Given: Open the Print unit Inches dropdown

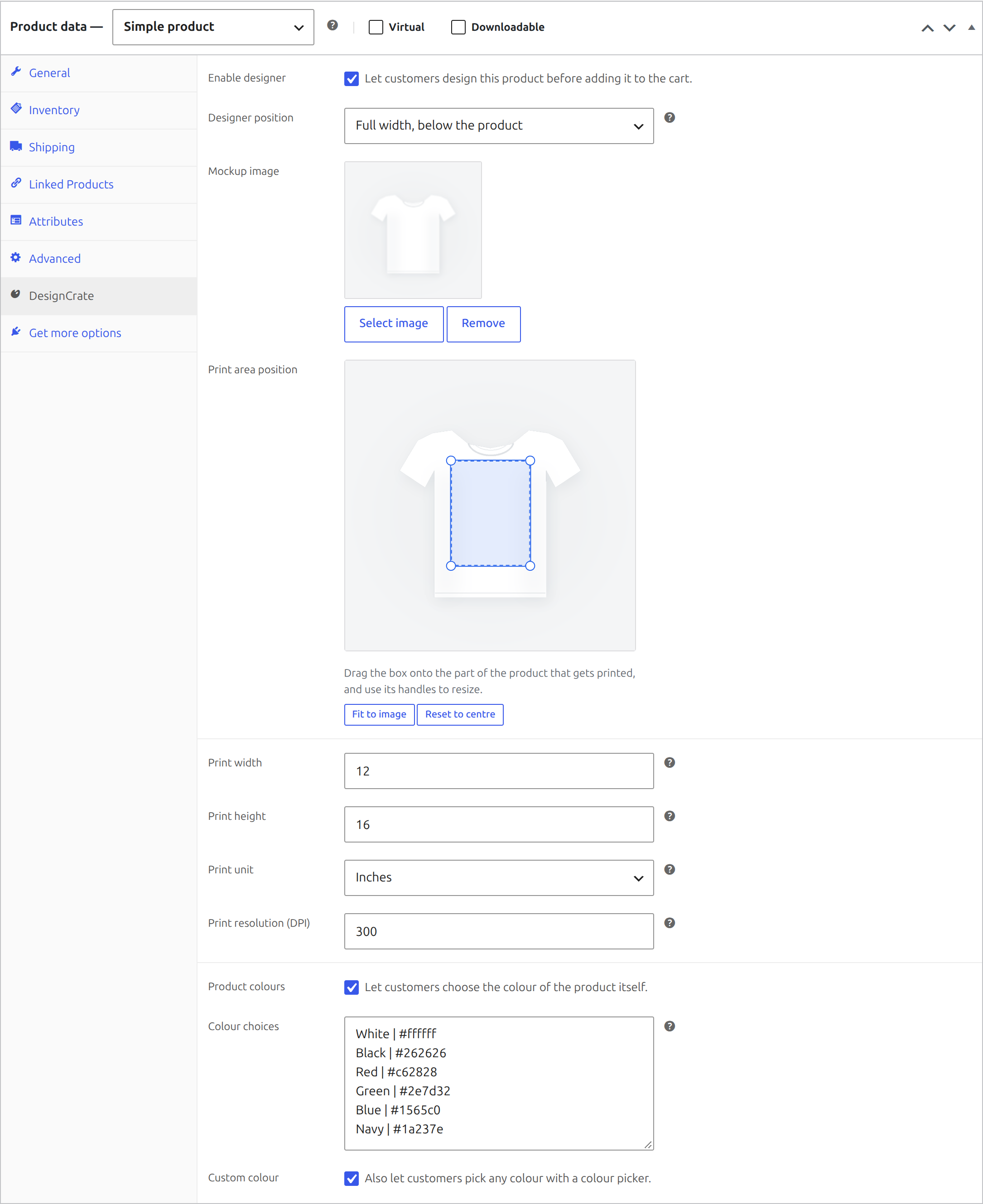Looking at the screenshot, I should pyautogui.click(x=499, y=878).
